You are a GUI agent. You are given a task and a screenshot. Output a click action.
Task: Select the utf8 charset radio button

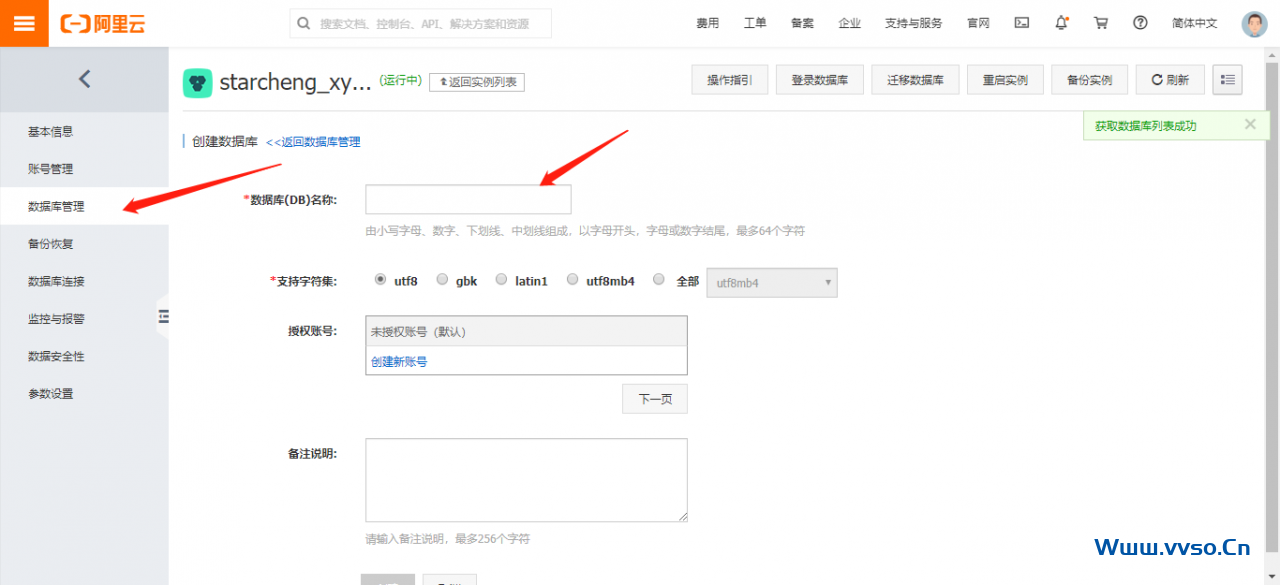click(380, 280)
